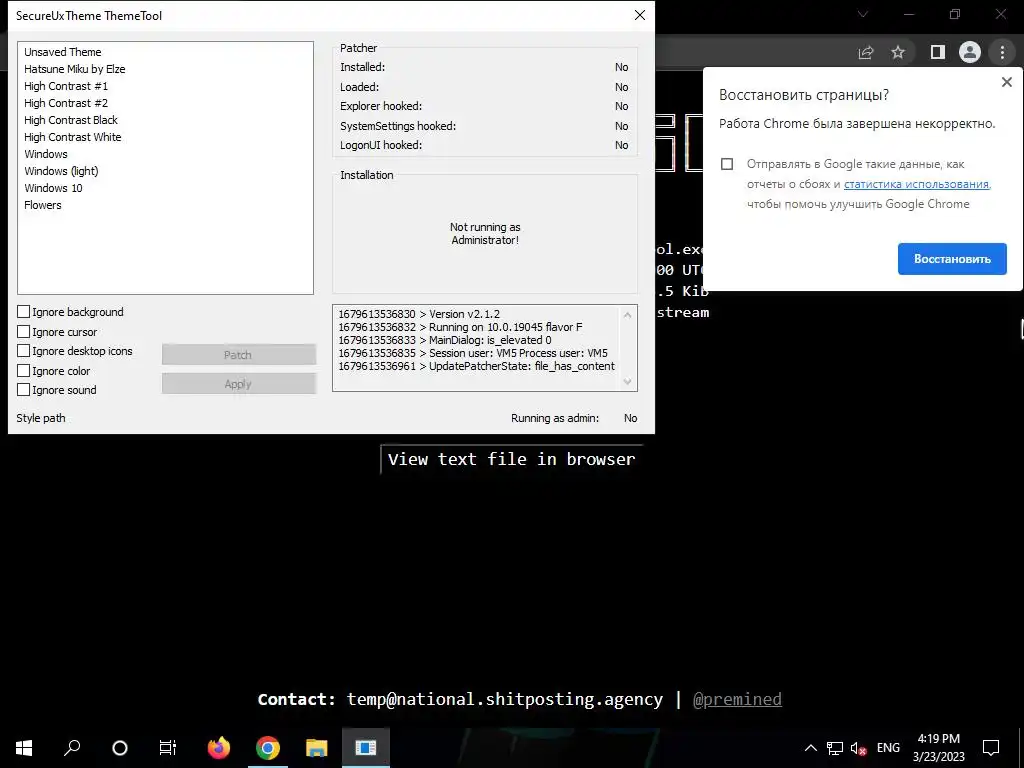The height and width of the screenshot is (768, 1024).
Task: Click log scrollbar down arrow
Action: pos(628,381)
